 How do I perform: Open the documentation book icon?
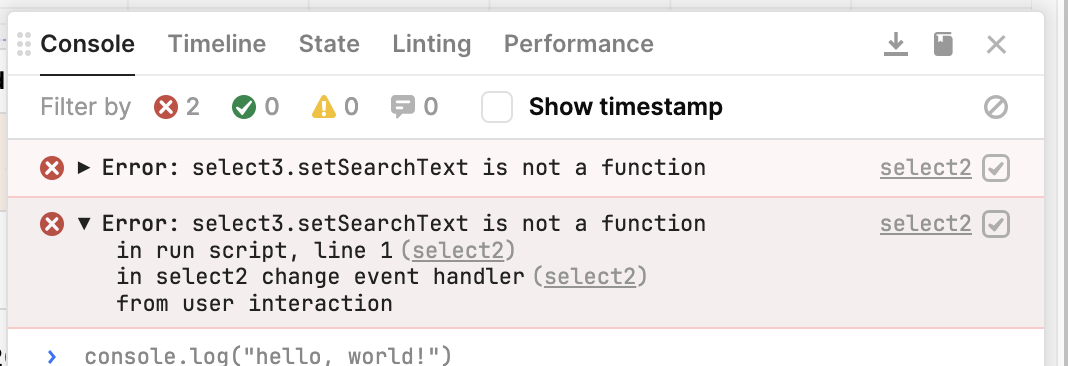point(943,45)
